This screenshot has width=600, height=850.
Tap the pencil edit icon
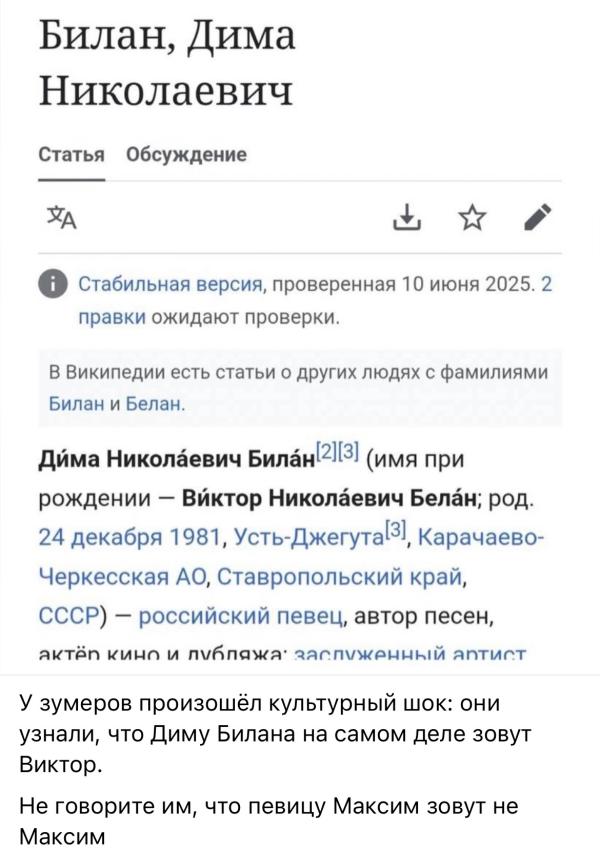537,216
